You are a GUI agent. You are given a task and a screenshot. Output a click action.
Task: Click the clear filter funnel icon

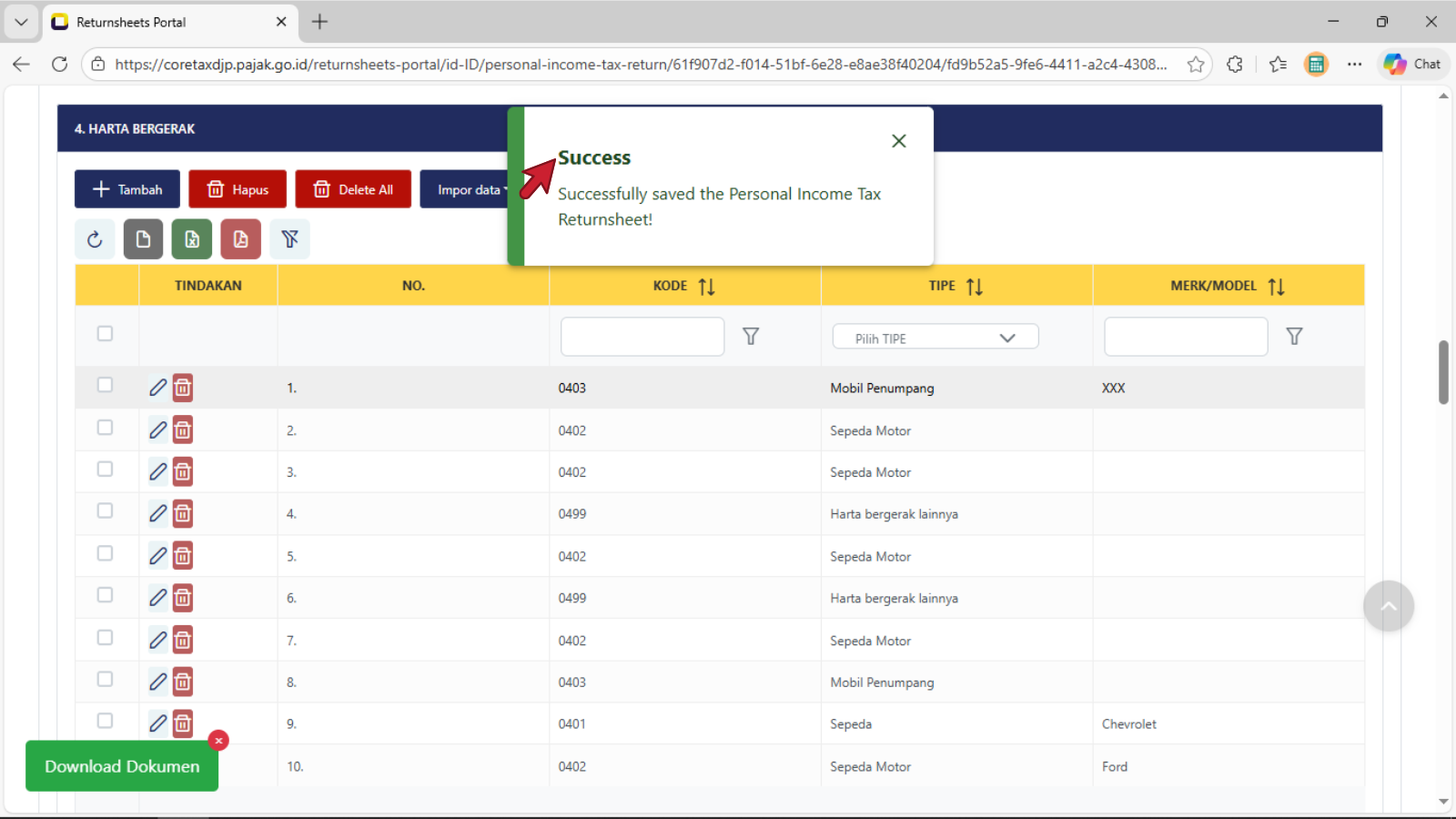coord(289,239)
